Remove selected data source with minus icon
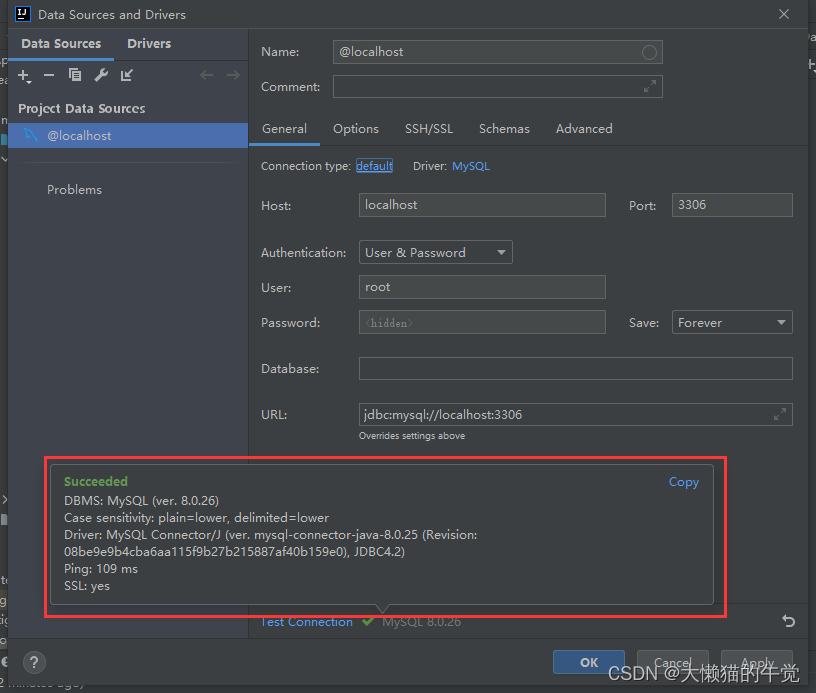This screenshot has width=816, height=693. tap(49, 75)
